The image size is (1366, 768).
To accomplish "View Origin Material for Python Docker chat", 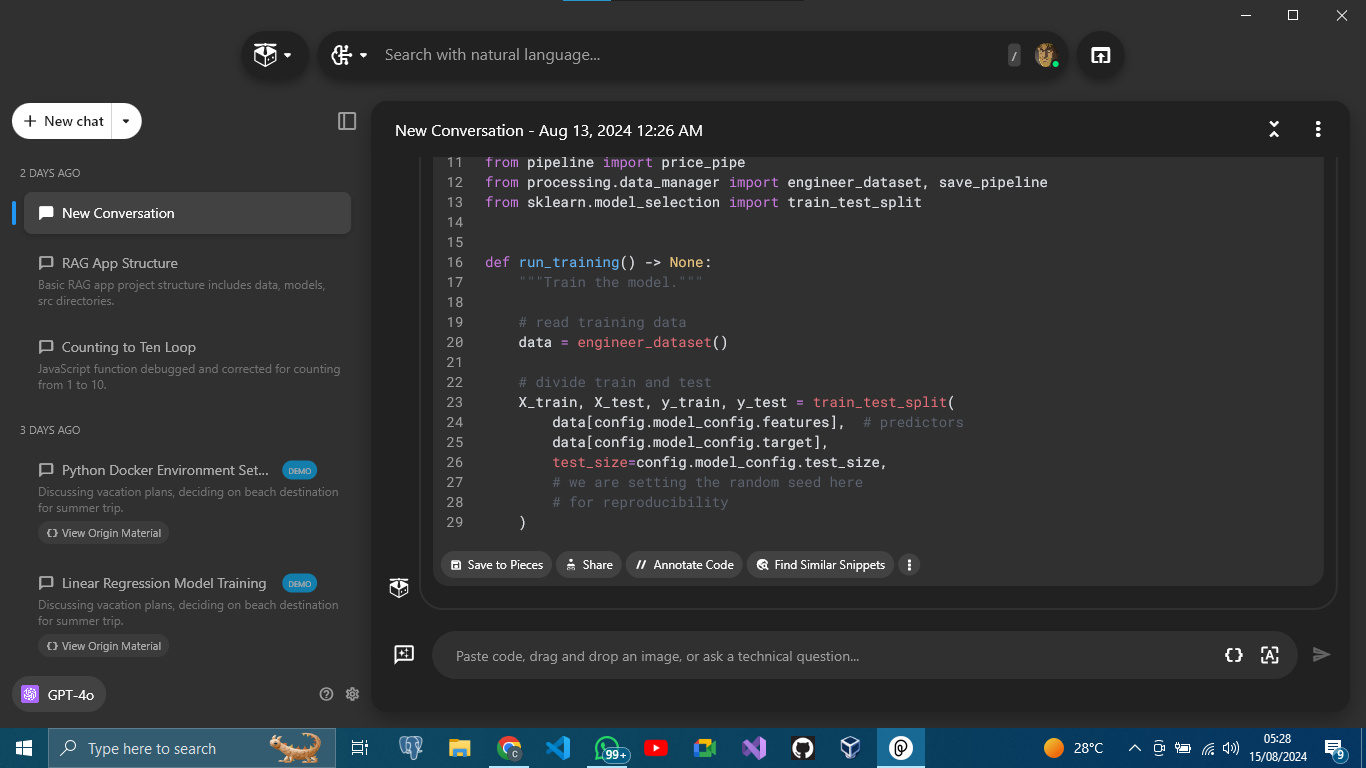I will click(104, 533).
